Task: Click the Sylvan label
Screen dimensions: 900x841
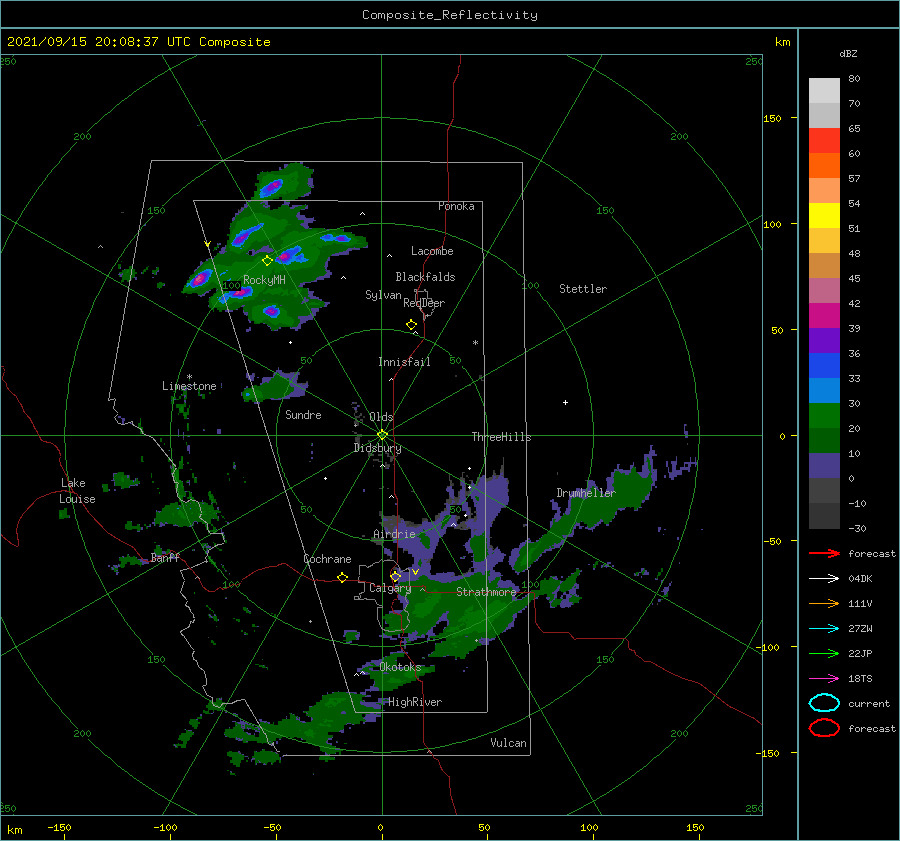Action: [383, 295]
